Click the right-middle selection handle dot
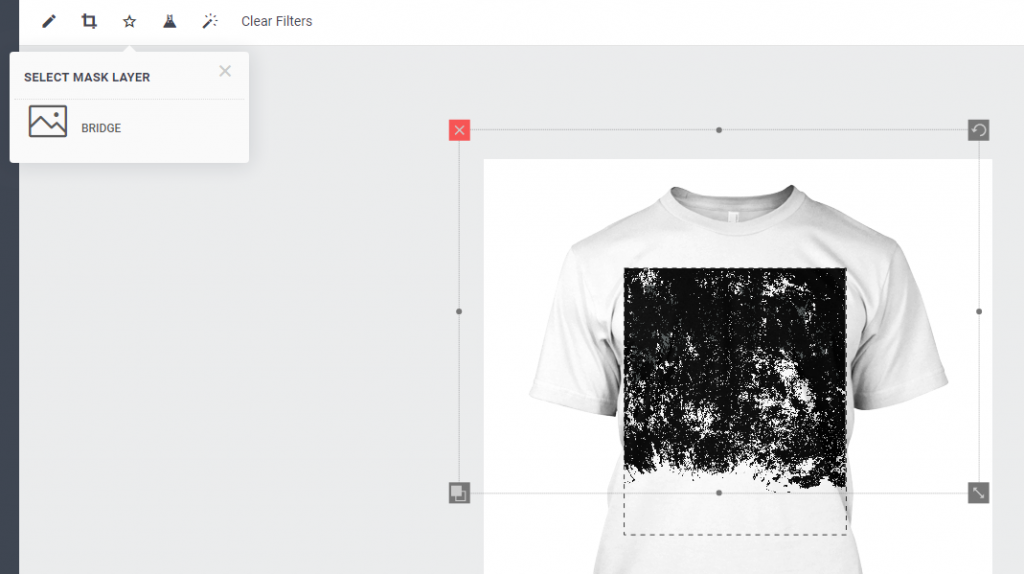Screen dimensions: 1024x574 tap(979, 311)
